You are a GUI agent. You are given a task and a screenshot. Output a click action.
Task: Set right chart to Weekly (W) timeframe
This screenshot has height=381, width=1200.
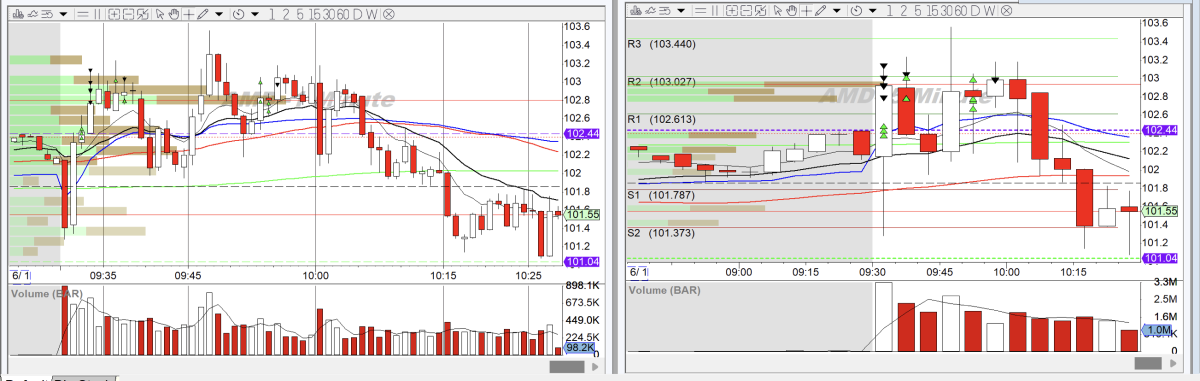(989, 12)
